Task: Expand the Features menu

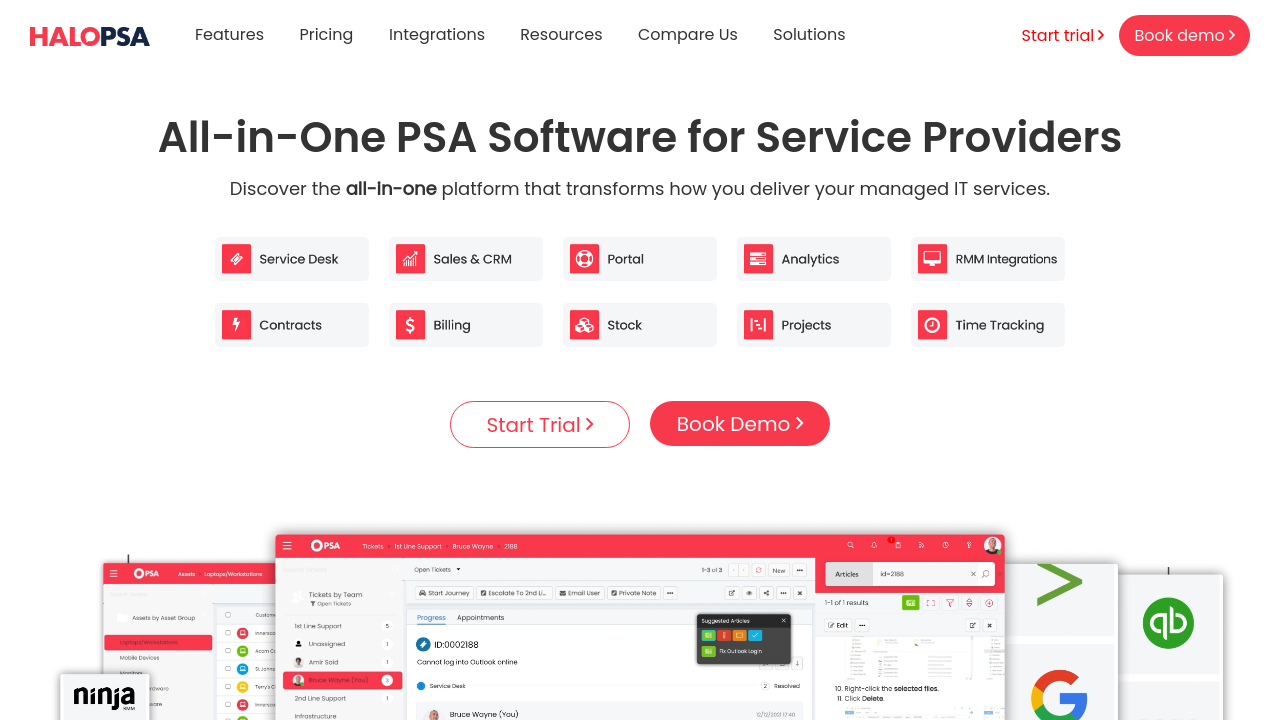Action: 229,35
